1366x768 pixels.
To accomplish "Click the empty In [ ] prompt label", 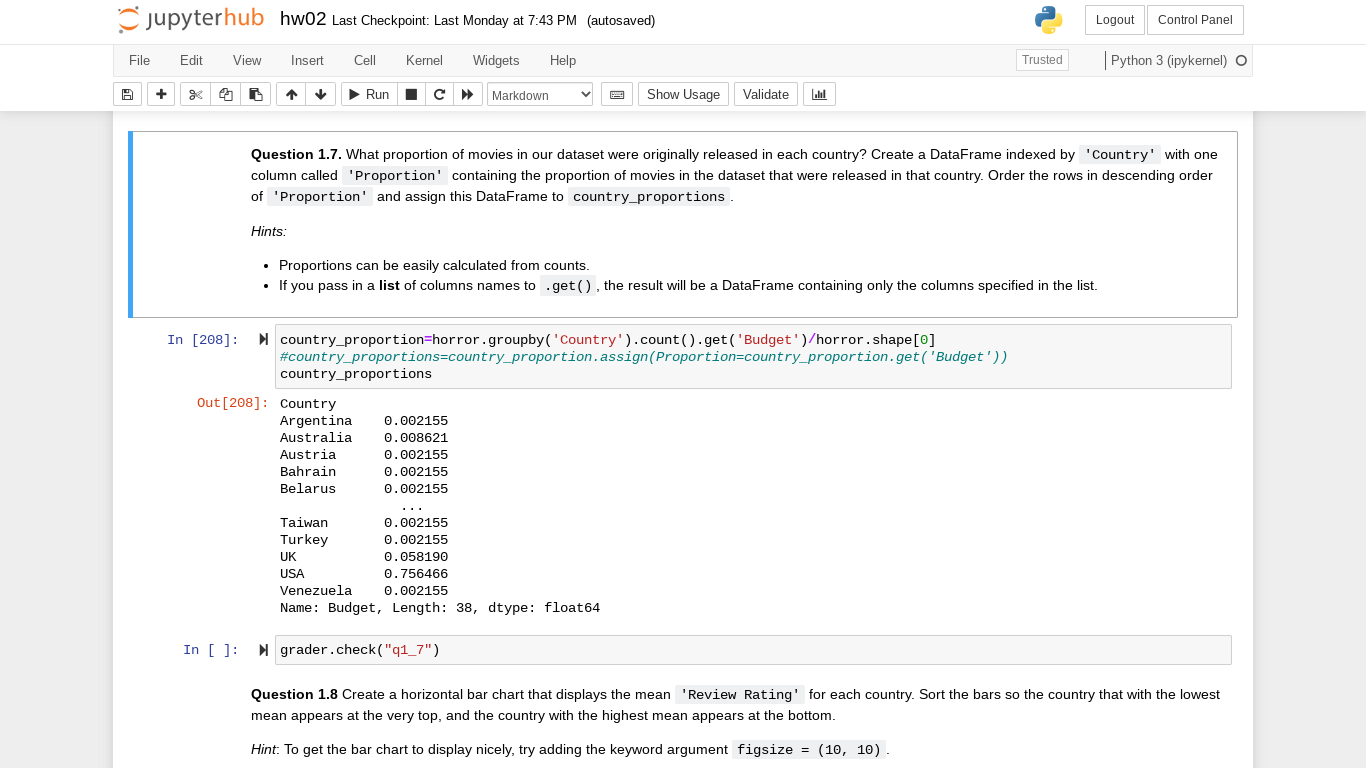I will coord(211,650).
